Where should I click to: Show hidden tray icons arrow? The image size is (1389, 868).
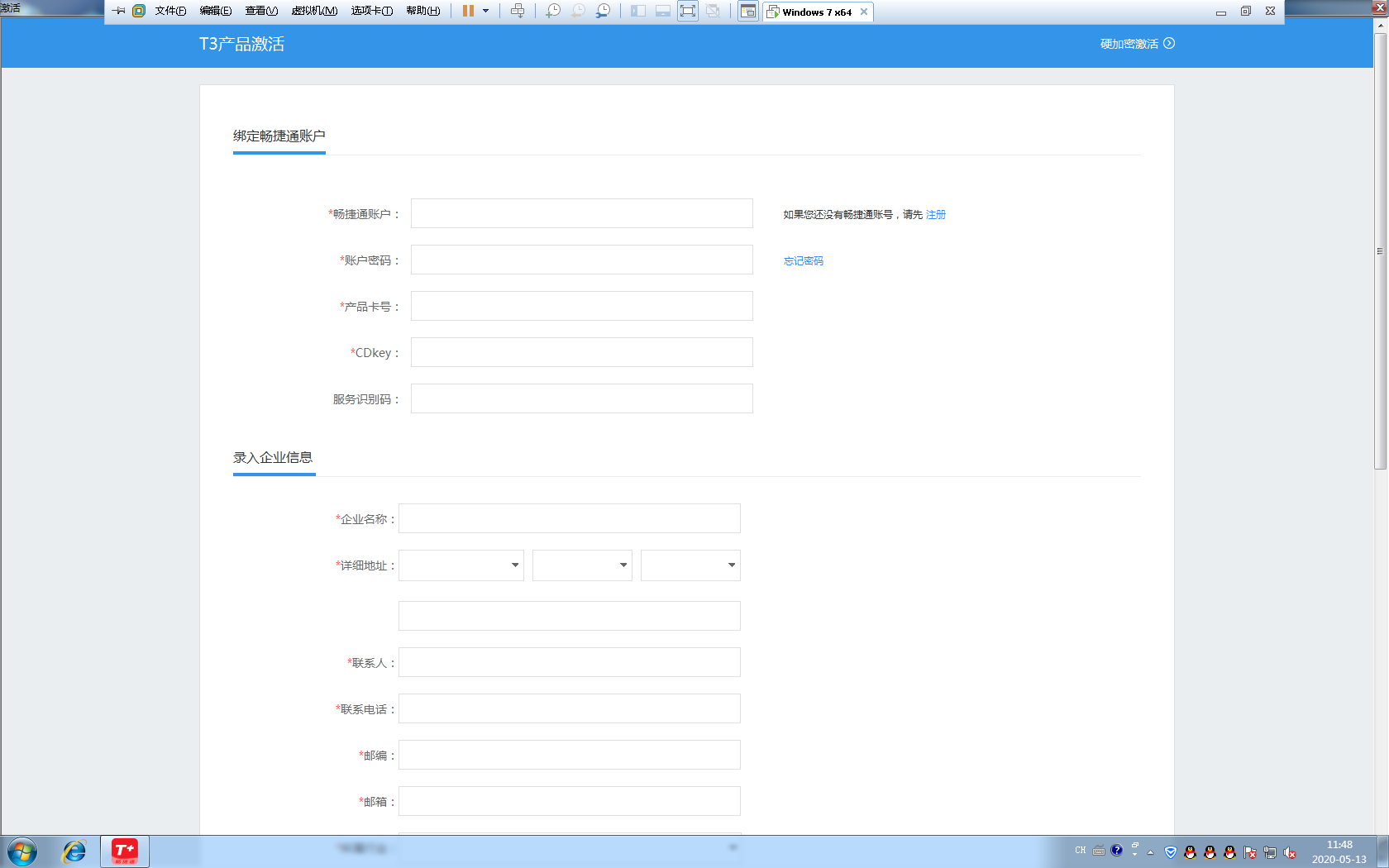coord(1150,852)
